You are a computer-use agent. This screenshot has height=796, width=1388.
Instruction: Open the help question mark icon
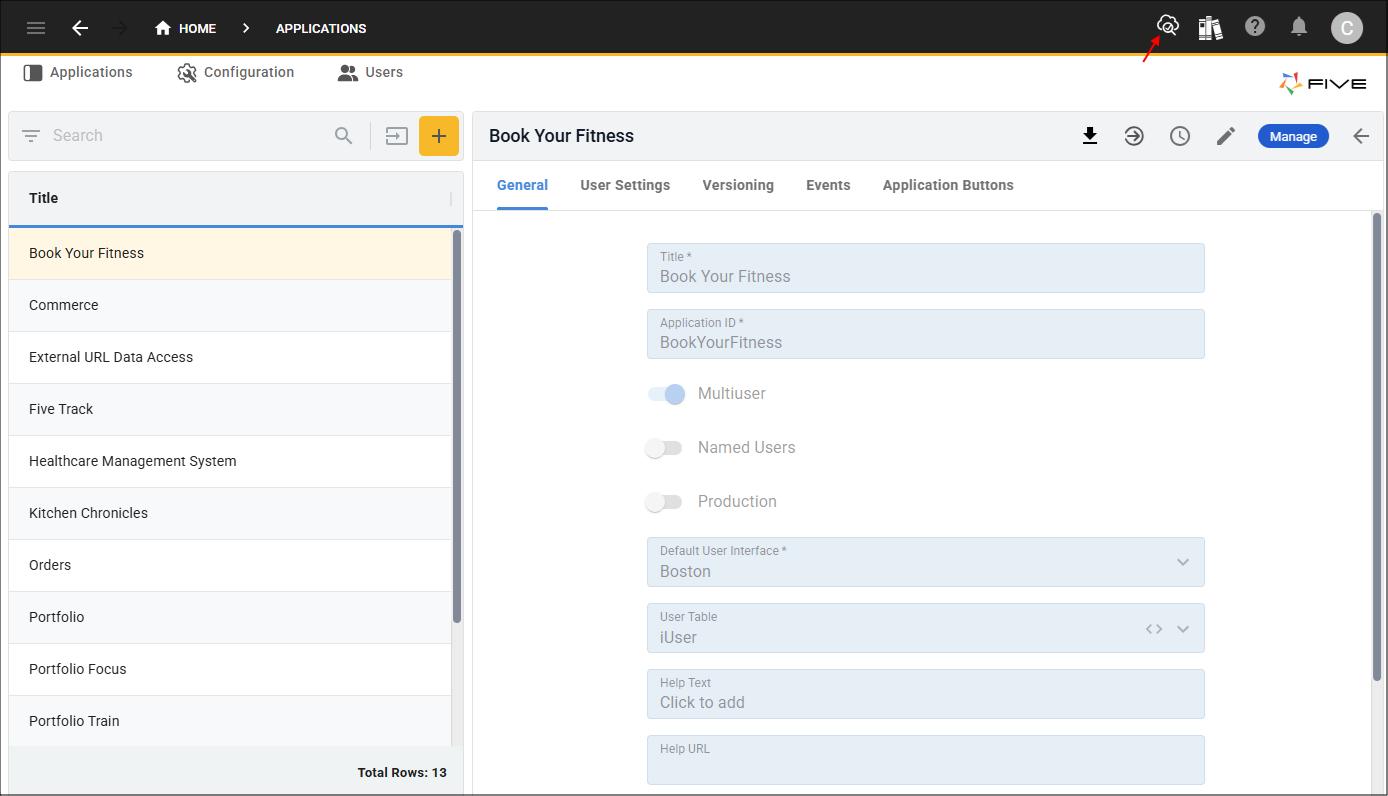[1255, 27]
